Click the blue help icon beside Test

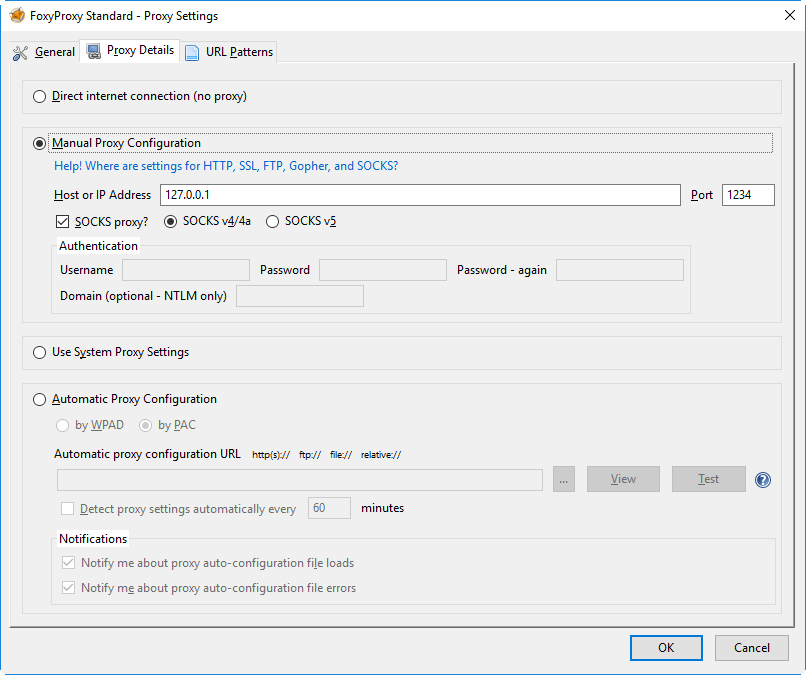coord(763,480)
